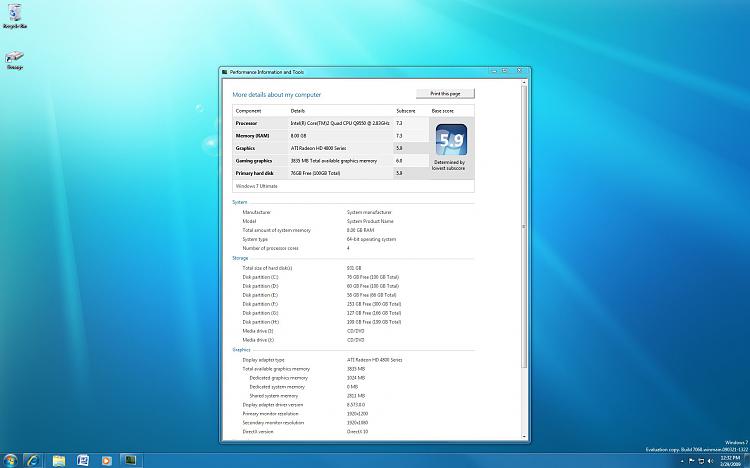Maximize the Performance Information and Tools window

click(x=505, y=71)
